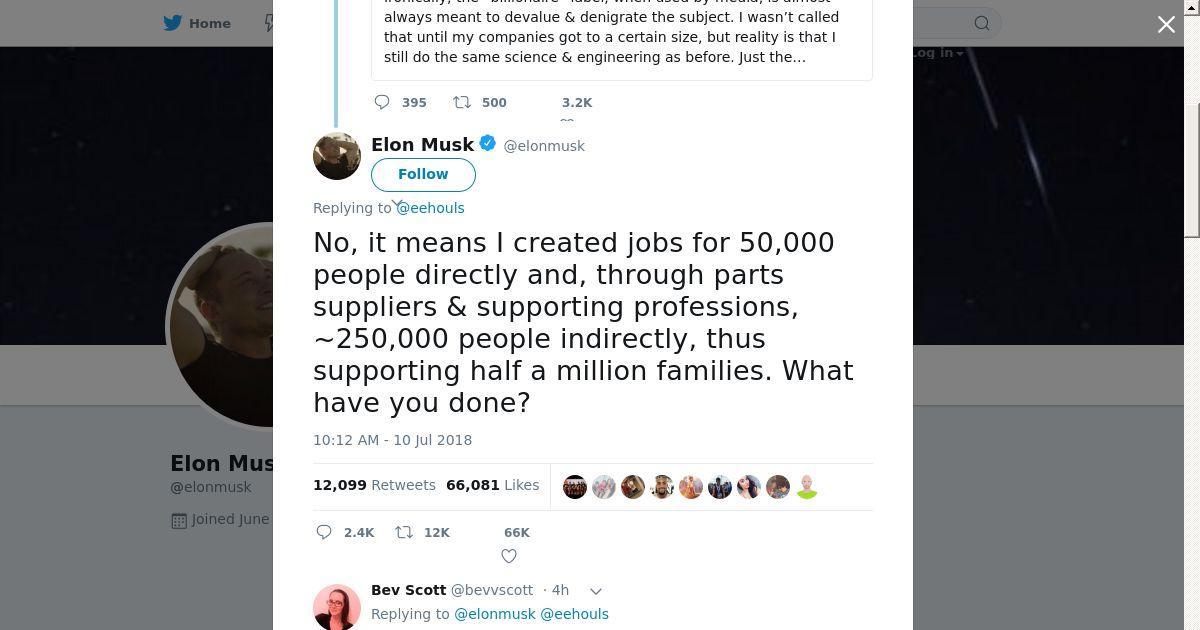
Task: Open Elon Musk's avatar beside tweet
Action: click(x=337, y=156)
